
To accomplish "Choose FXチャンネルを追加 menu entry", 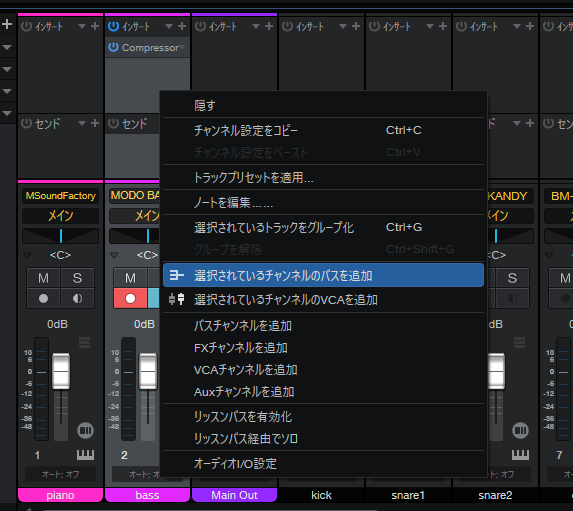I will [323, 348].
